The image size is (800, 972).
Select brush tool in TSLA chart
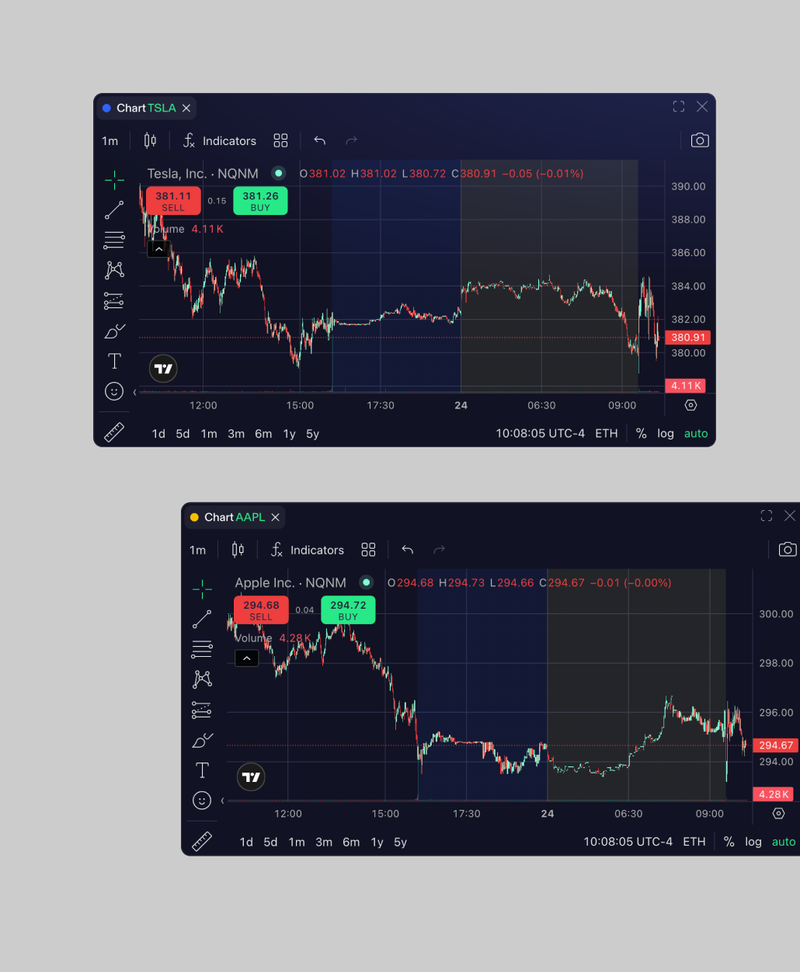pos(115,331)
